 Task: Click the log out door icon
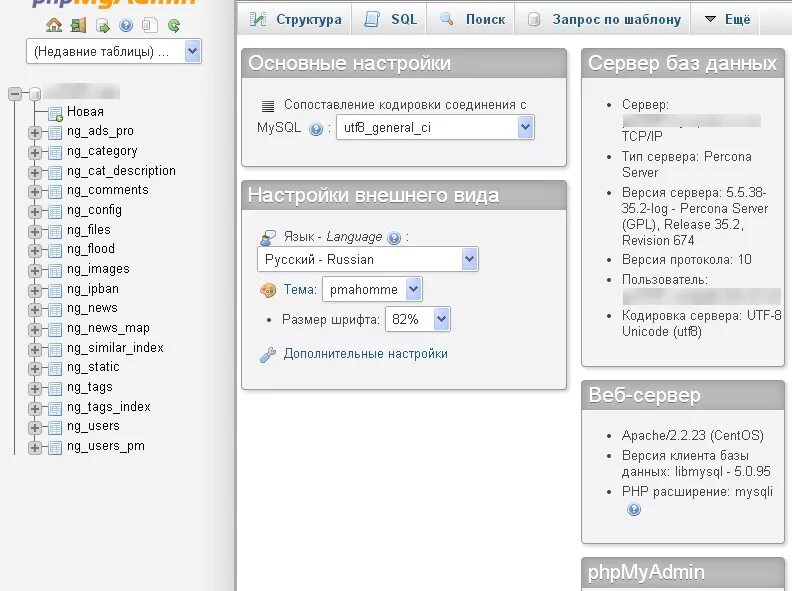point(78,25)
